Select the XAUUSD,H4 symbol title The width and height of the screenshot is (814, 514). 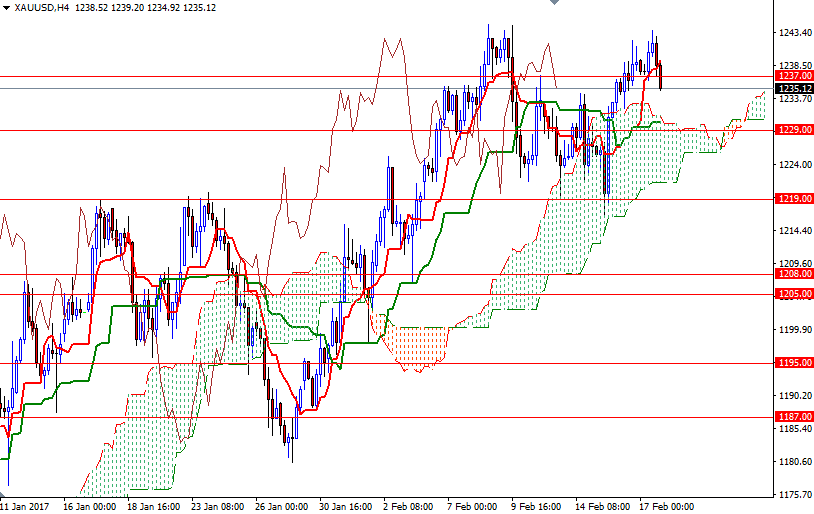(x=42, y=7)
